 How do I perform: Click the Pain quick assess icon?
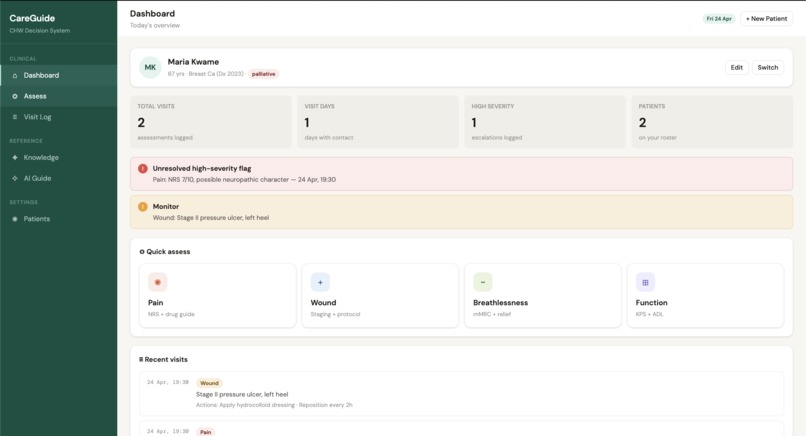pos(157,282)
